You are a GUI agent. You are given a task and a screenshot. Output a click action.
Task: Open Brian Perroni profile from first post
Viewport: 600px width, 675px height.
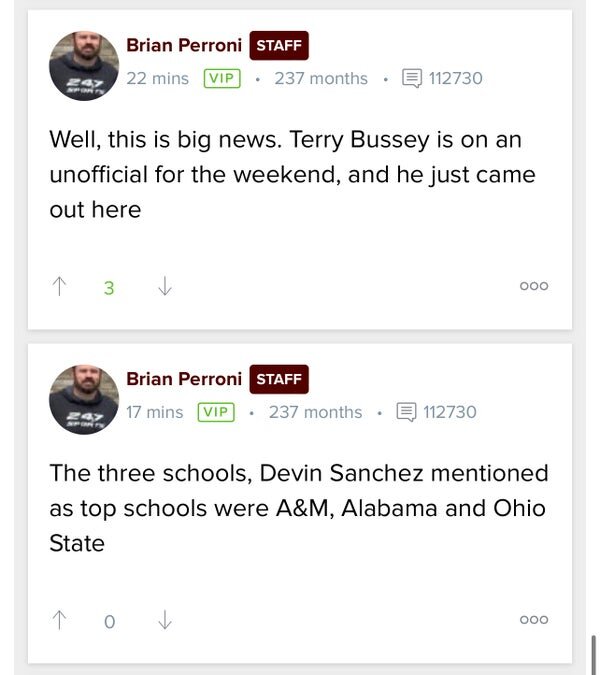click(x=184, y=45)
